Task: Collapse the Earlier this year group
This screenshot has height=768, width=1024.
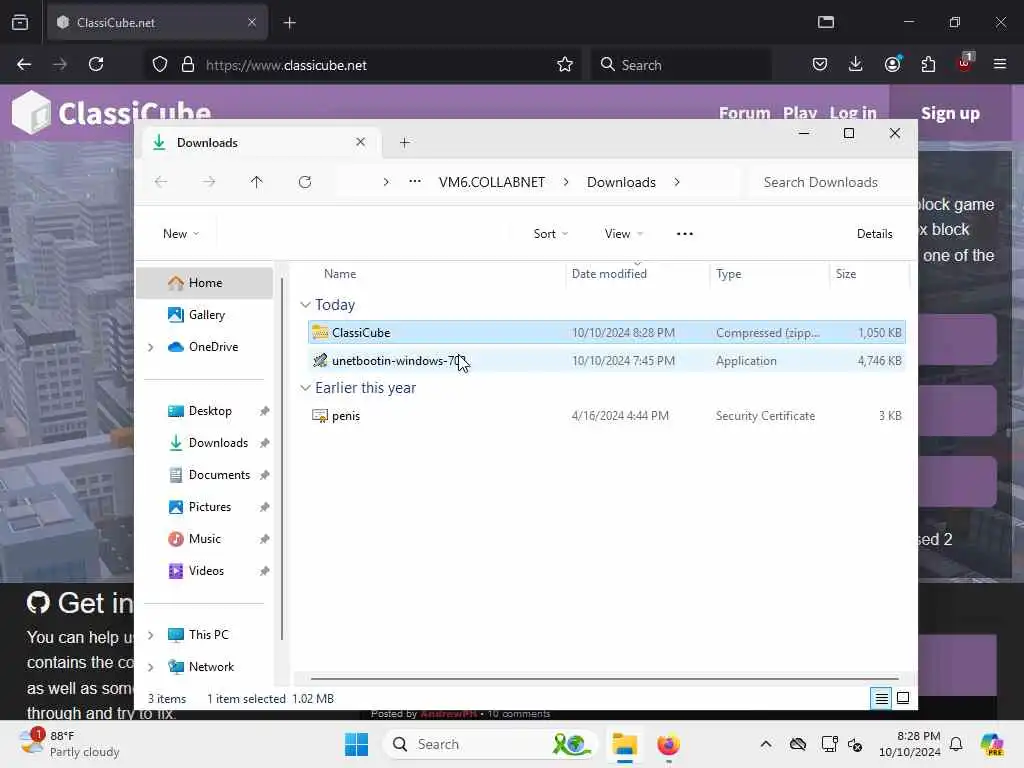Action: coord(305,388)
